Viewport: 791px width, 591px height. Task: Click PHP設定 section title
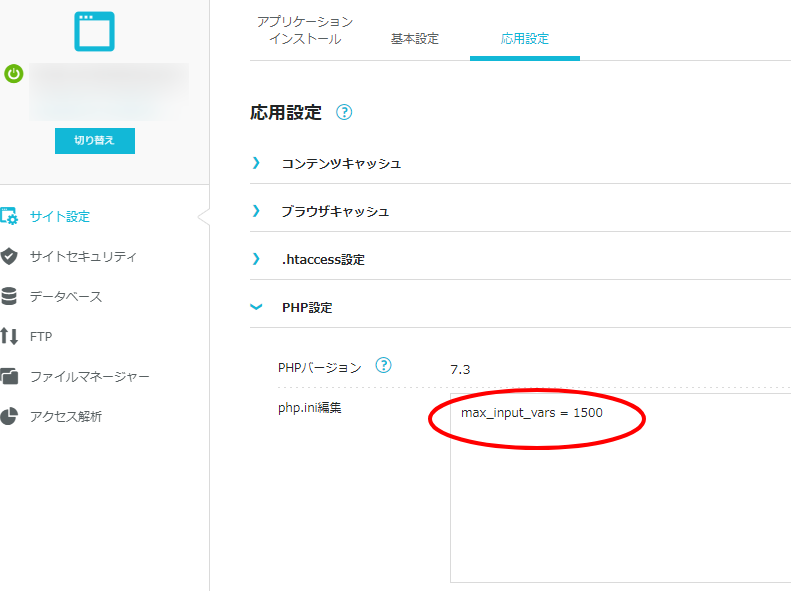307,308
